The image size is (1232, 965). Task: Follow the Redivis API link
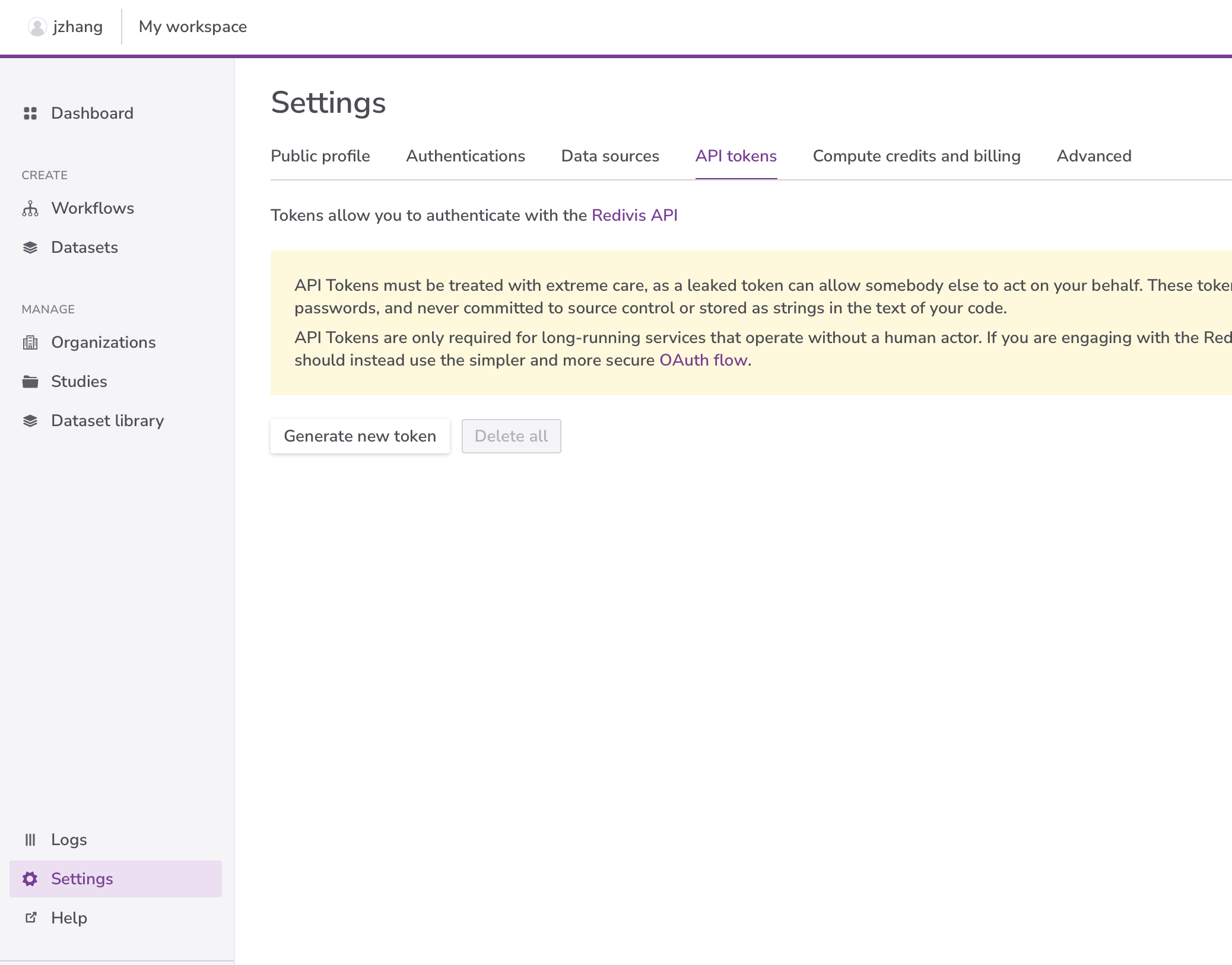[x=634, y=215]
